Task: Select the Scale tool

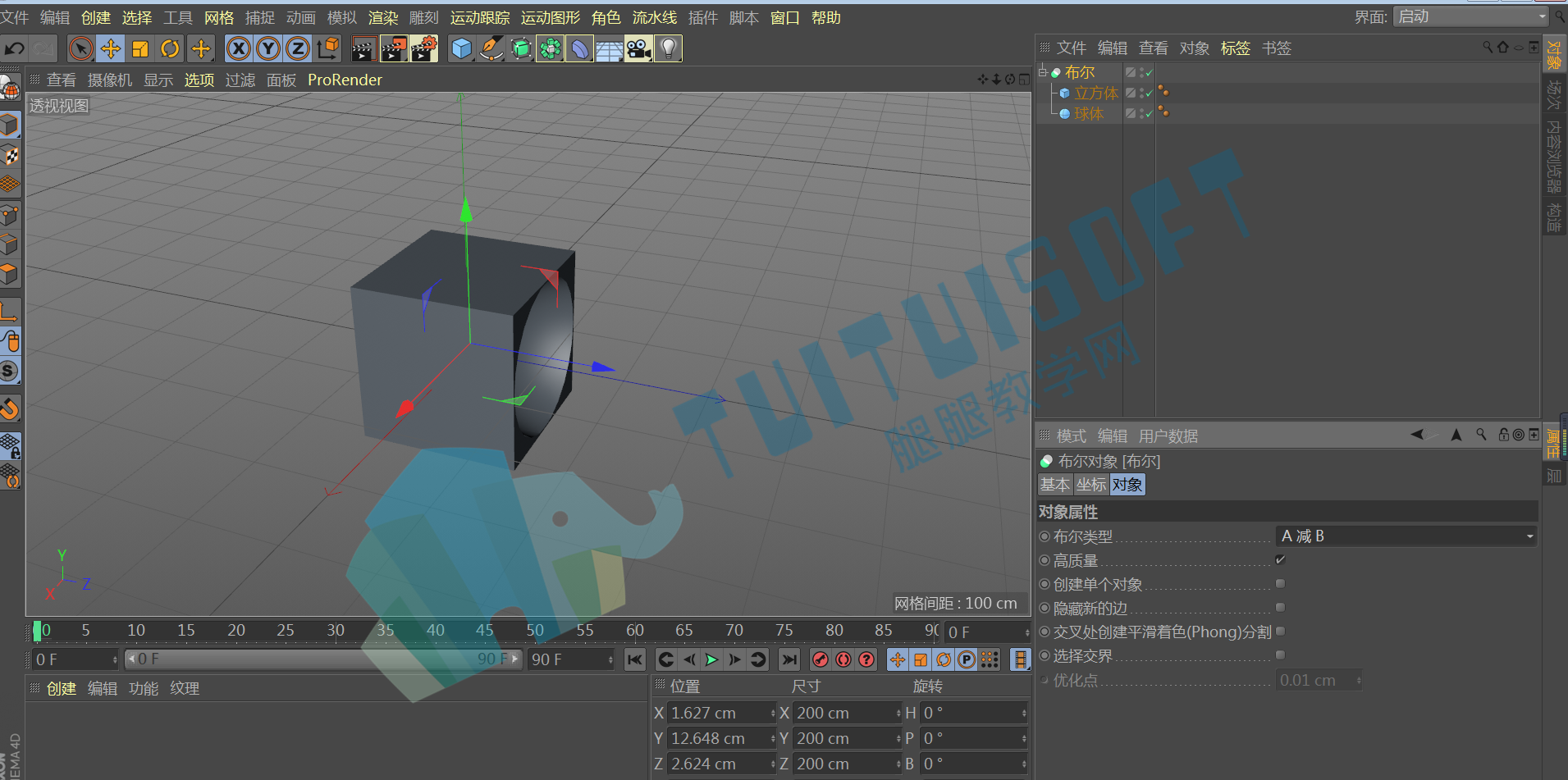Action: click(140, 49)
